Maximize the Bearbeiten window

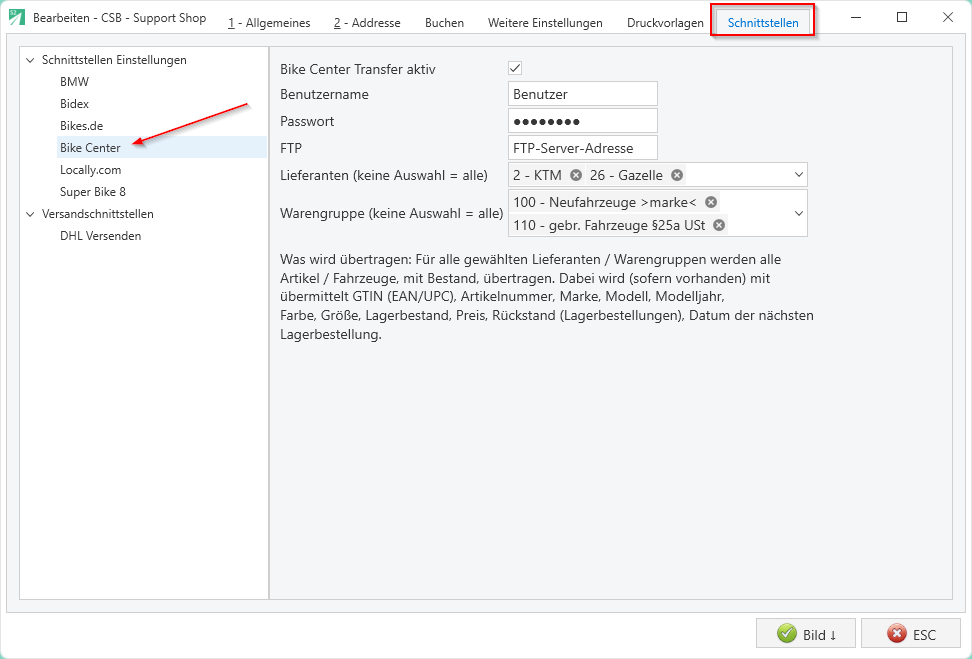(902, 17)
